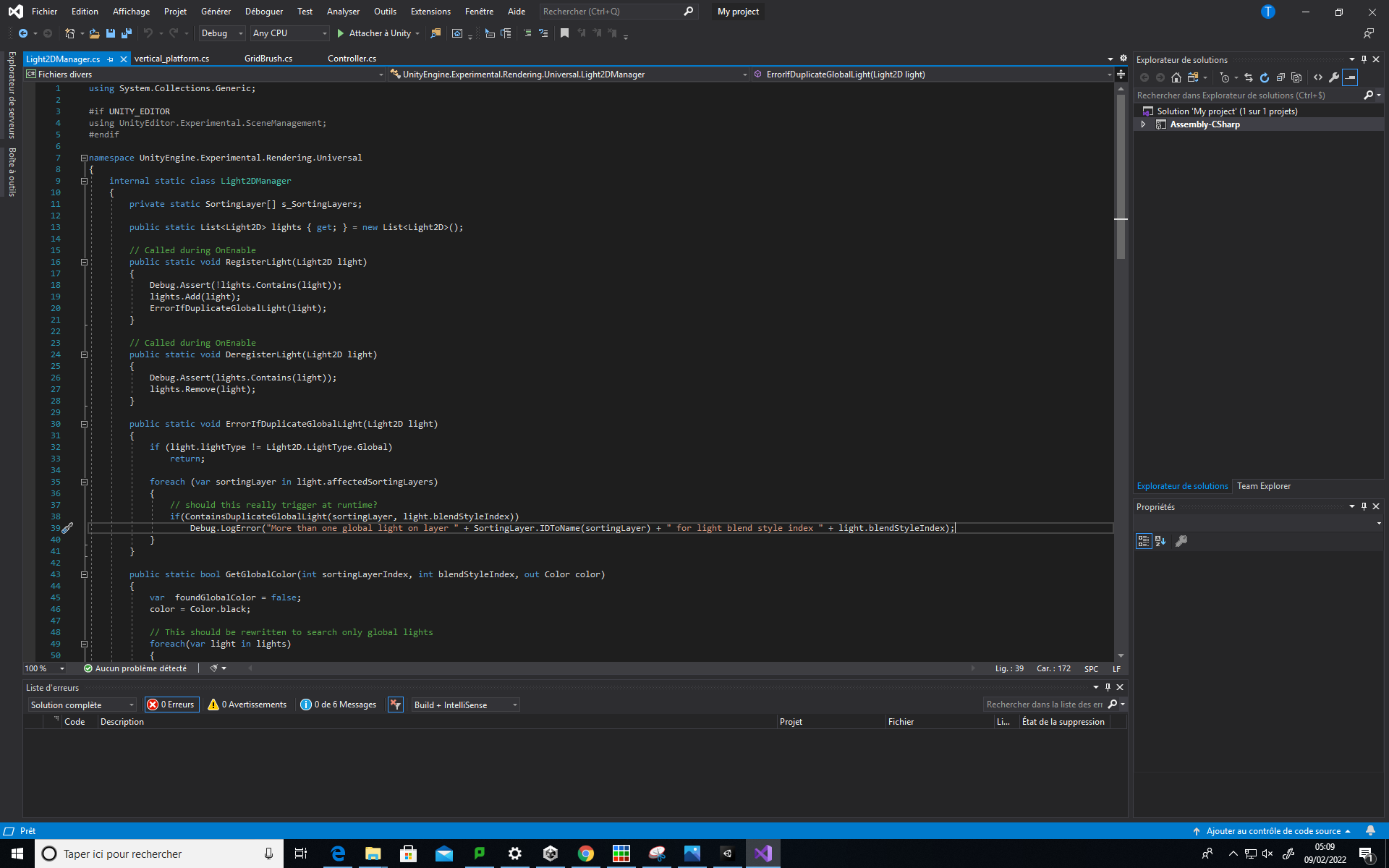Open Google Chrome from the taskbar

(586, 854)
